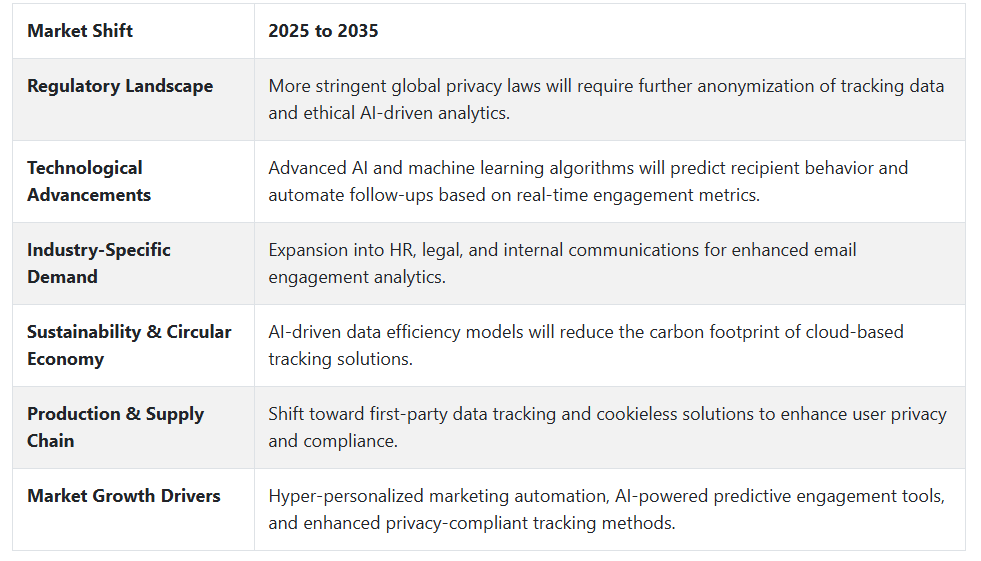The height and width of the screenshot is (561, 981).
Task: Click the 'Market Growth Drivers' row label
Action: [124, 496]
